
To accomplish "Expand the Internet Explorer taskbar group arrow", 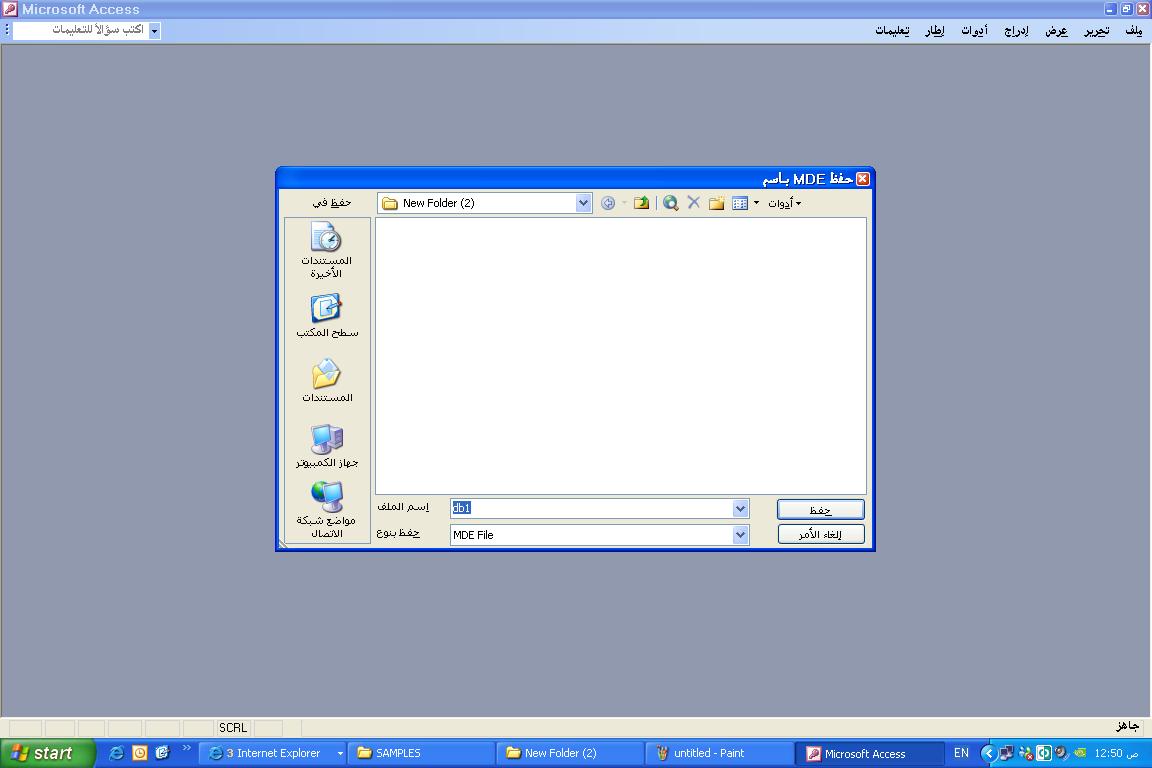I will [x=340, y=753].
